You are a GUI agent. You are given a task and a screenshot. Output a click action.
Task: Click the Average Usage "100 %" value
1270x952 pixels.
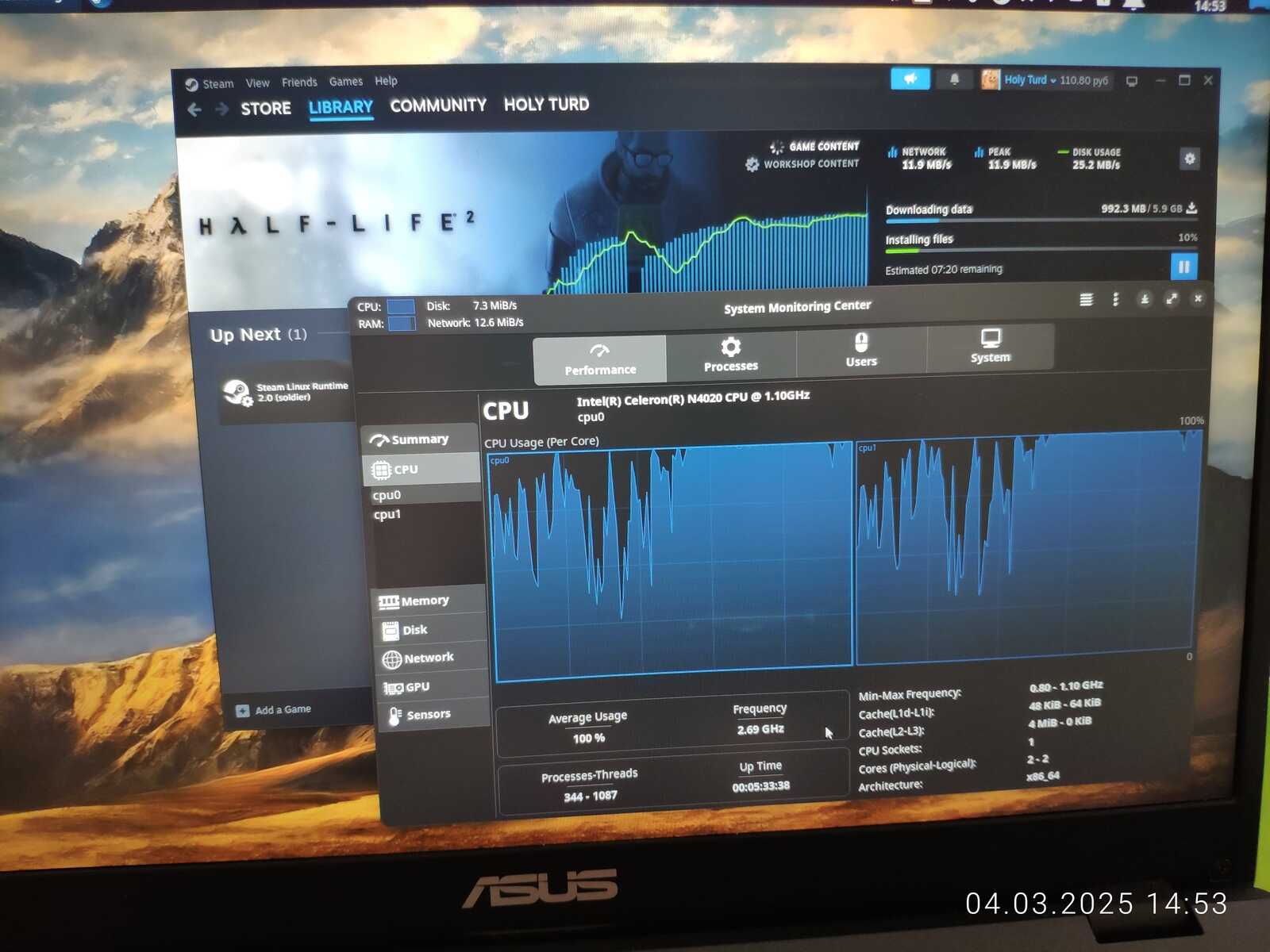(589, 739)
